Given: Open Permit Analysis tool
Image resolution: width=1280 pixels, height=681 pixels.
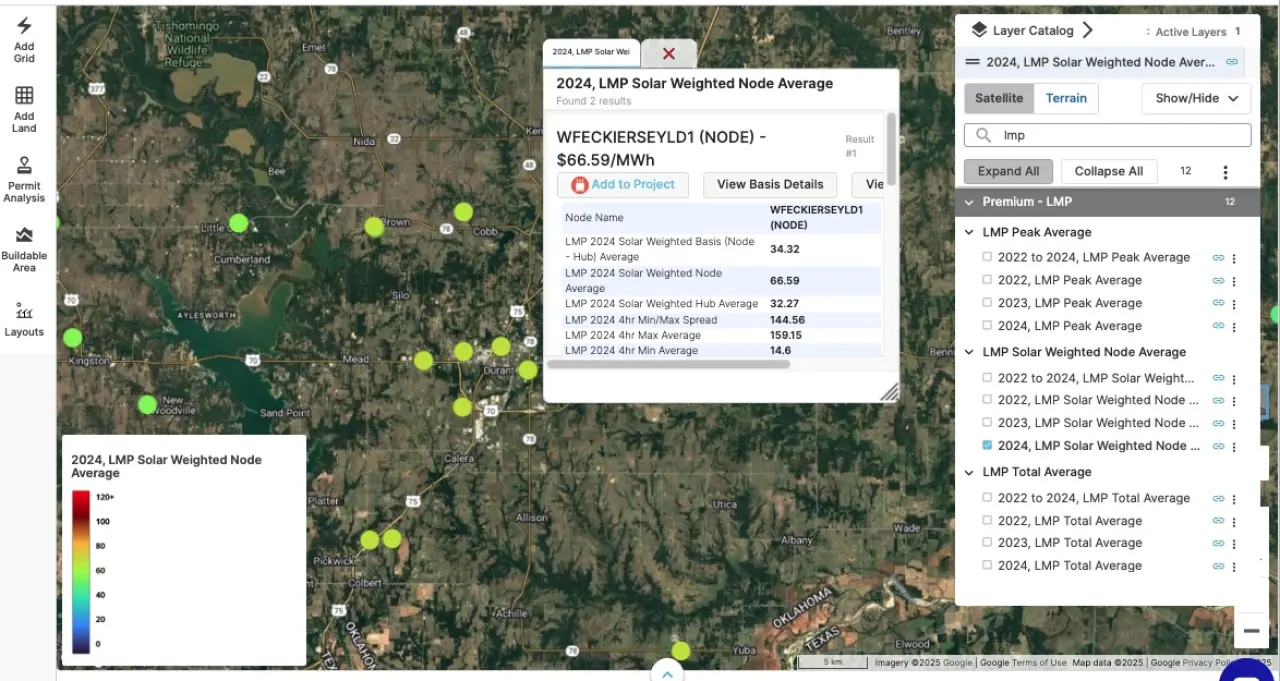Looking at the screenshot, I should 24,179.
